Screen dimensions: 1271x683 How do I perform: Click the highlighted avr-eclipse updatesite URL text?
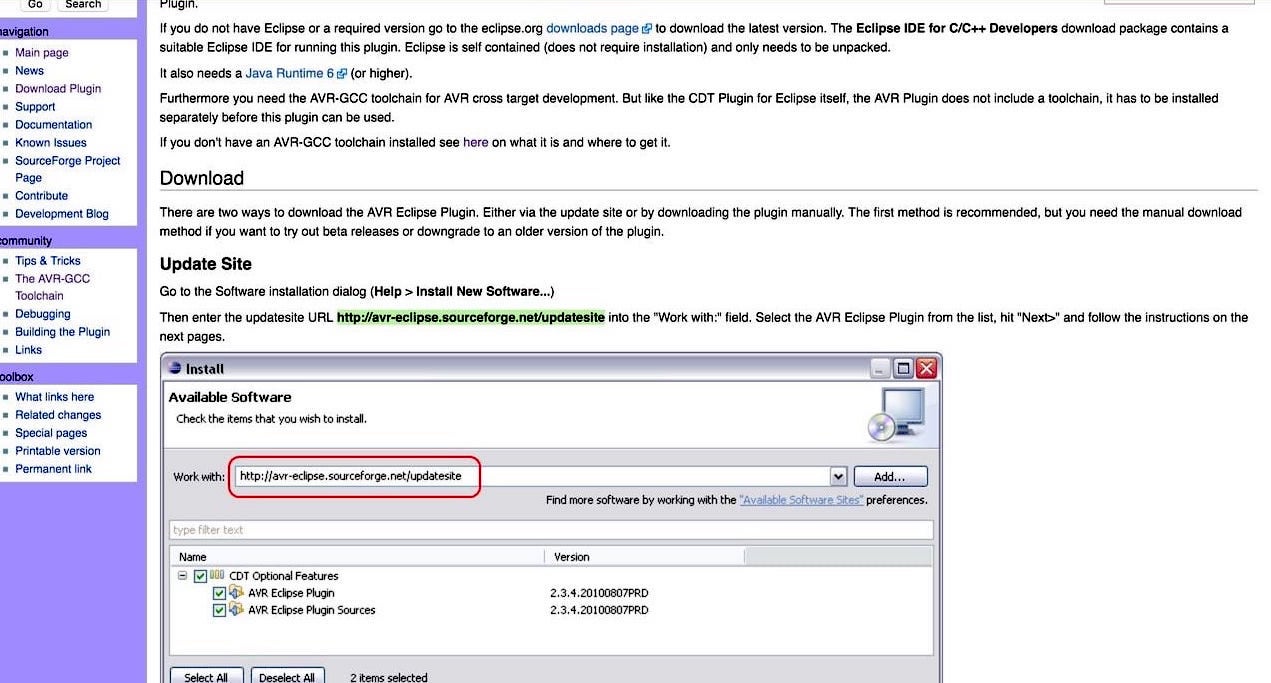(x=471, y=318)
